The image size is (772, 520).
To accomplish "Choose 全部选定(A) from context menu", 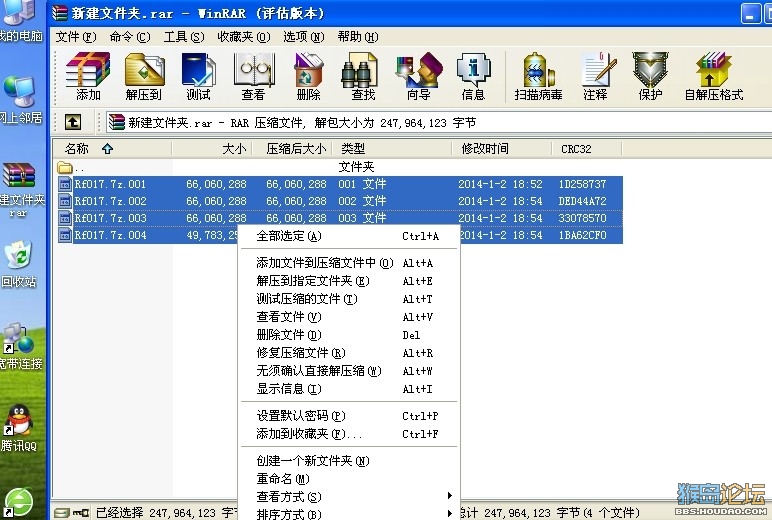I will [x=349, y=236].
